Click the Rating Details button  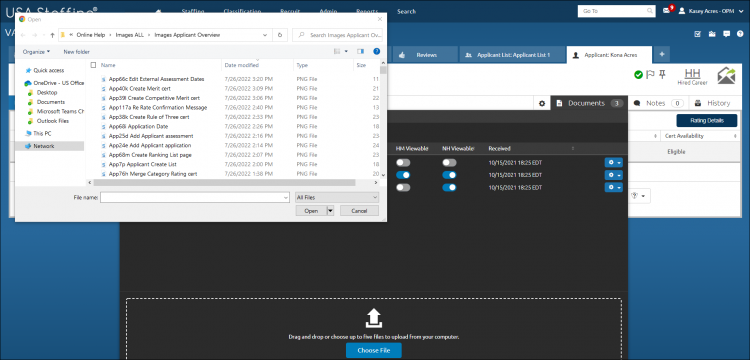tap(706, 120)
